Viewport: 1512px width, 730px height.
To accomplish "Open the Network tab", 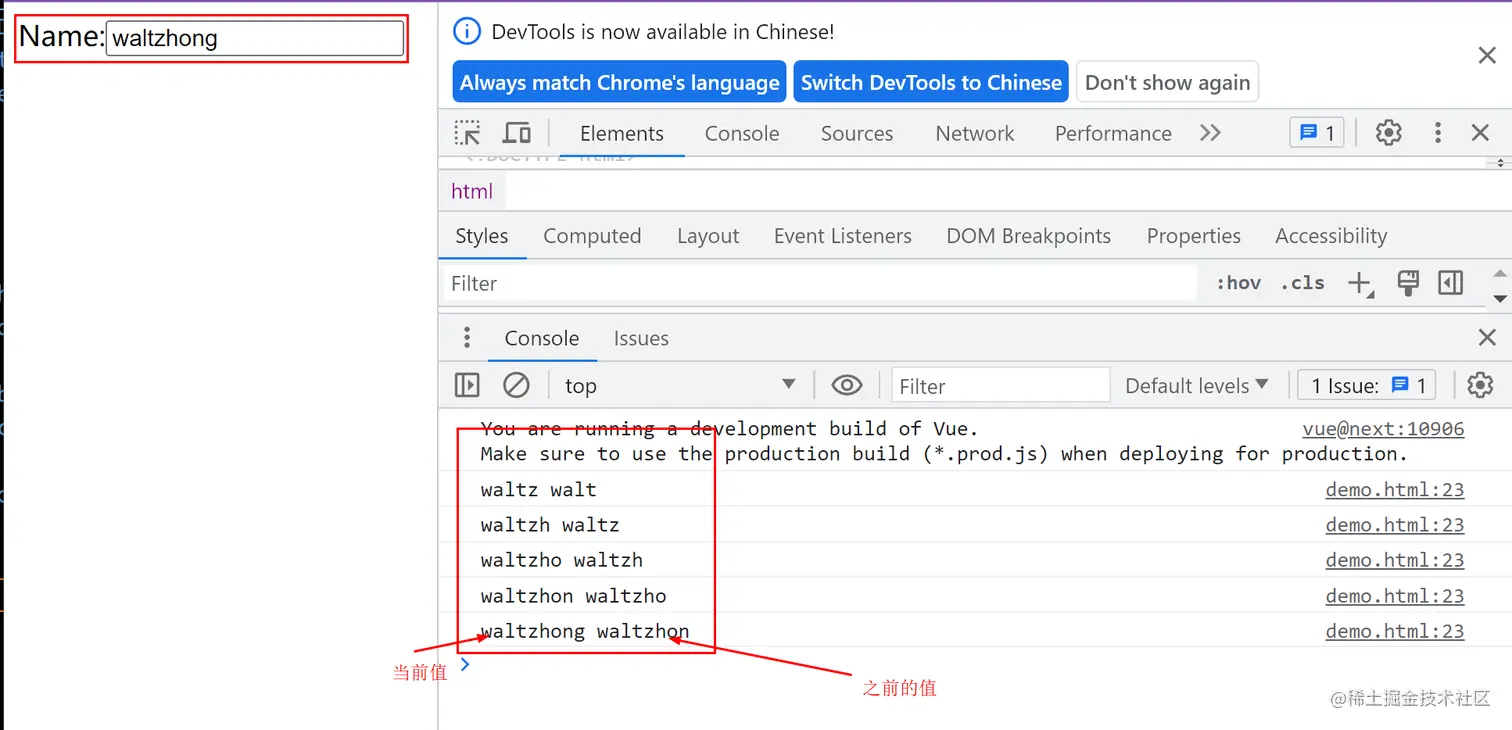I will pyautogui.click(x=975, y=134).
